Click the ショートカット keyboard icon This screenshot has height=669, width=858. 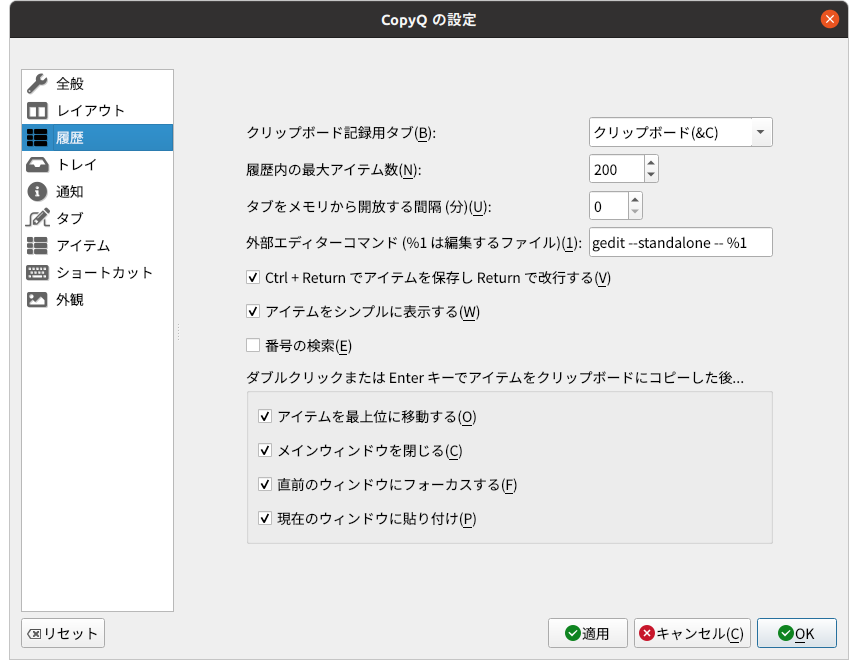pos(37,272)
